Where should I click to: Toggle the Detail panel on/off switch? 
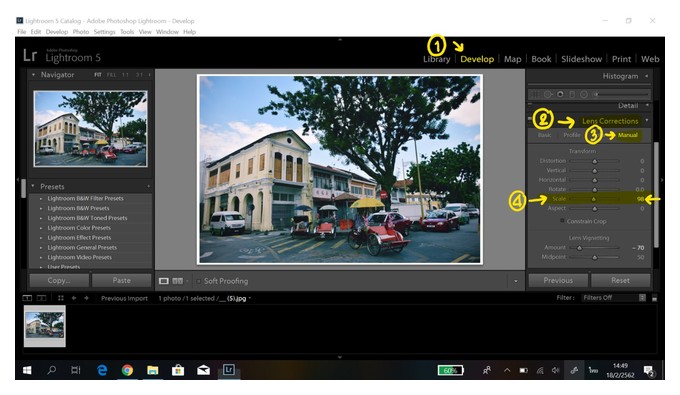pyautogui.click(x=530, y=104)
